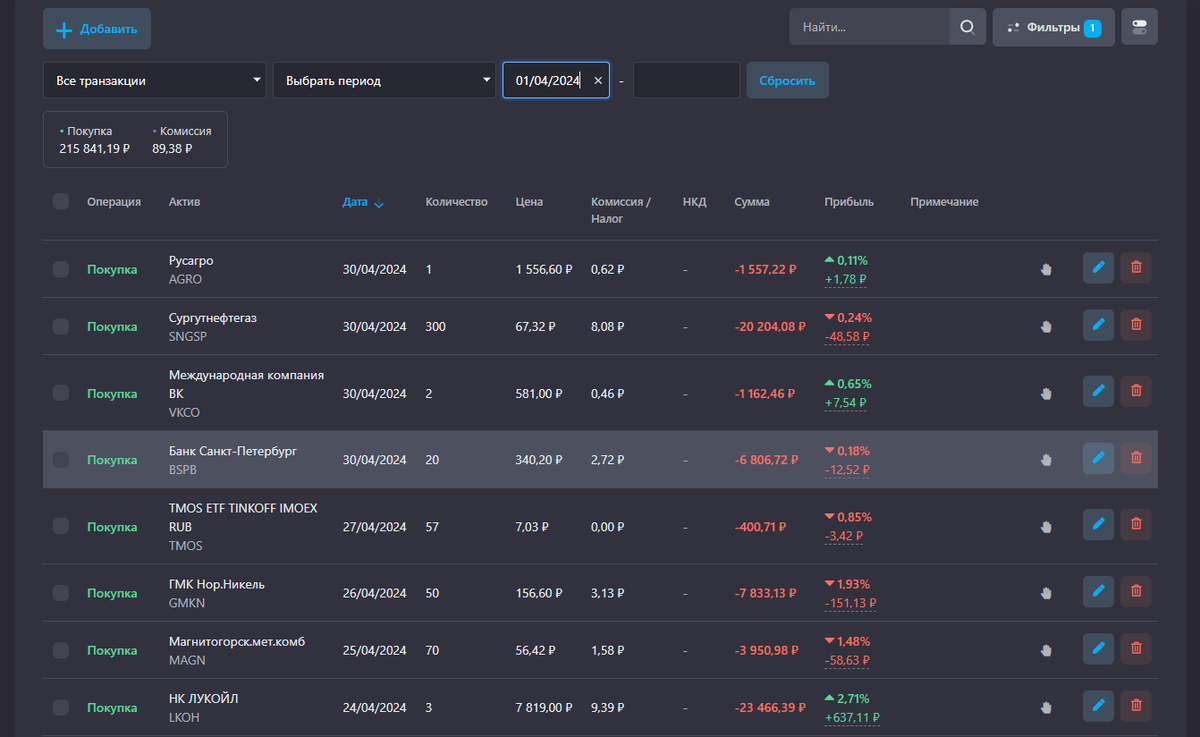1200x737 pixels.
Task: Delete the Банк Санкт-Петербург transaction
Action: (x=1136, y=458)
